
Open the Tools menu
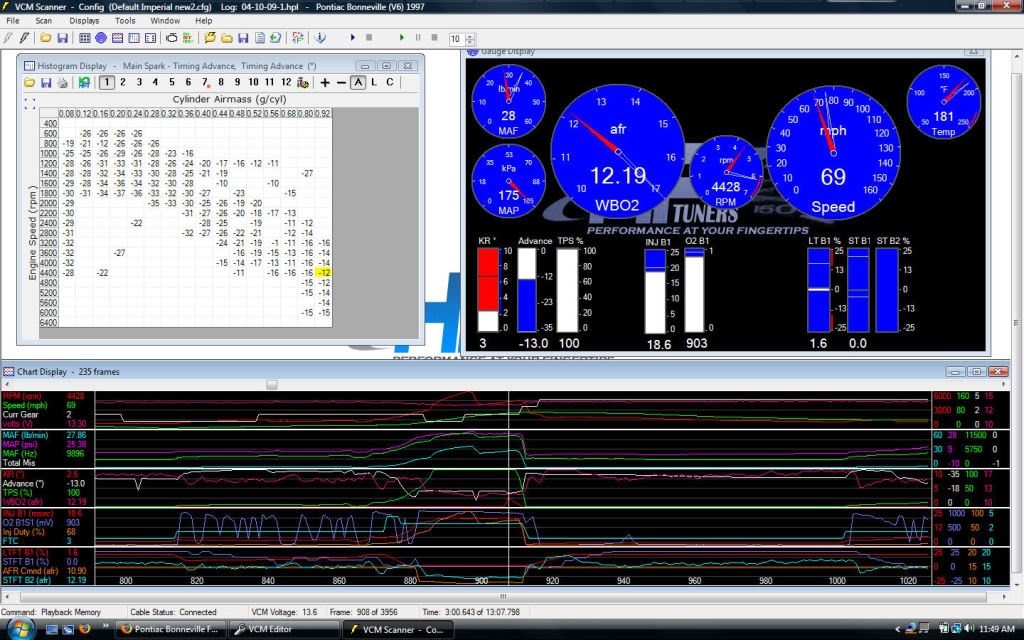click(x=125, y=21)
